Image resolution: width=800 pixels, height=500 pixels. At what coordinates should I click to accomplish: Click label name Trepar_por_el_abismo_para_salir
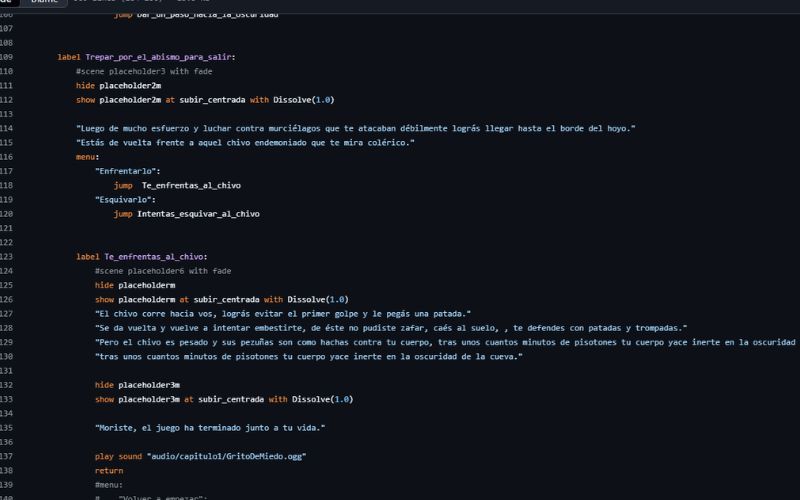pyautogui.click(x=159, y=57)
